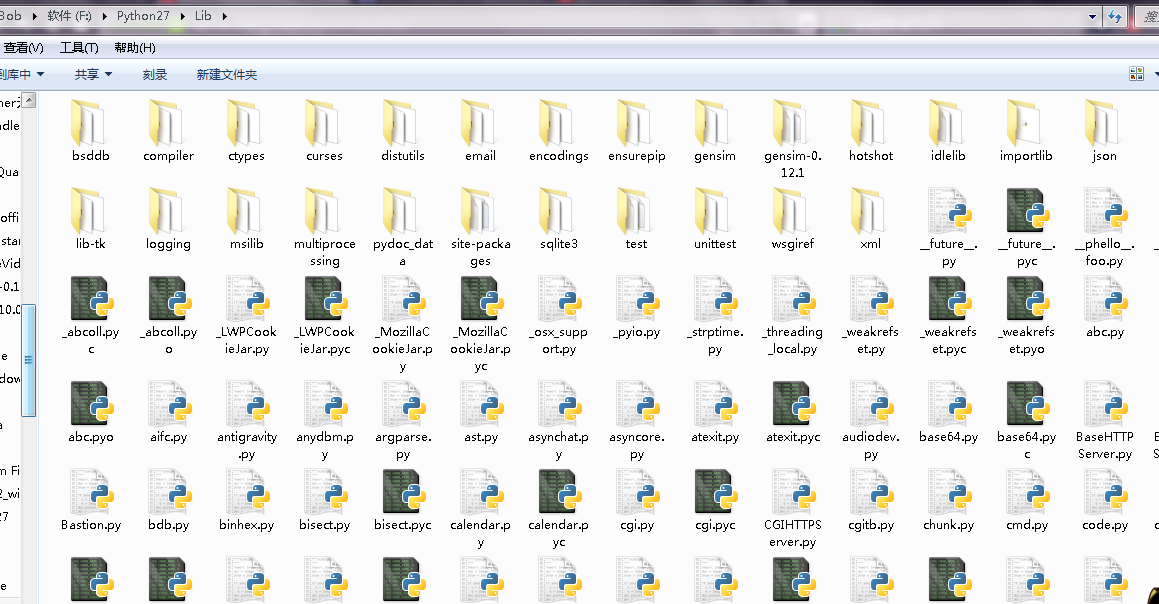Click the navigation pane scroll-up arrow
Image resolution: width=1159 pixels, height=604 pixels.
[x=29, y=99]
